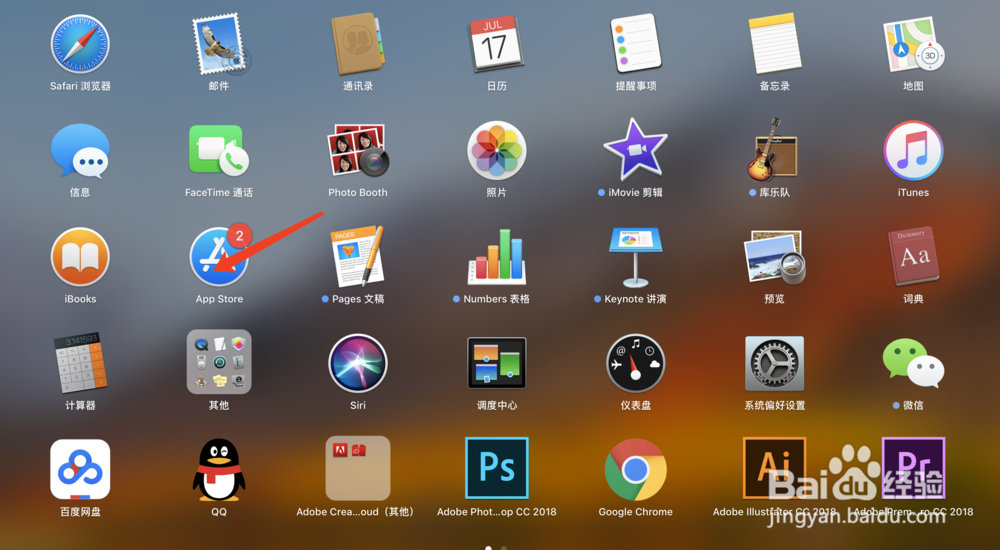The image size is (1000, 550).
Task: Open Mission Control (调度中心)
Action: pos(496,363)
